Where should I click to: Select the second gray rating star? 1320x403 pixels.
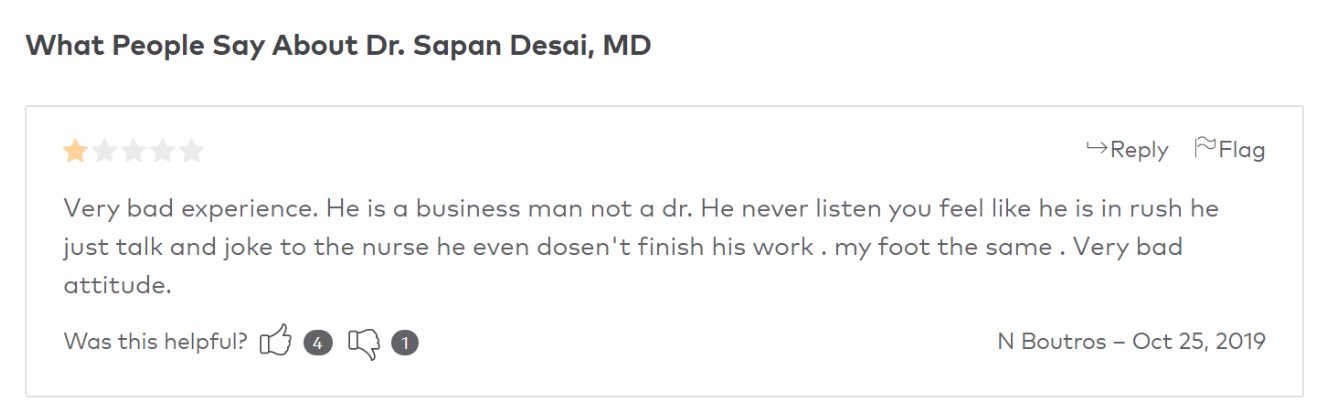(104, 151)
